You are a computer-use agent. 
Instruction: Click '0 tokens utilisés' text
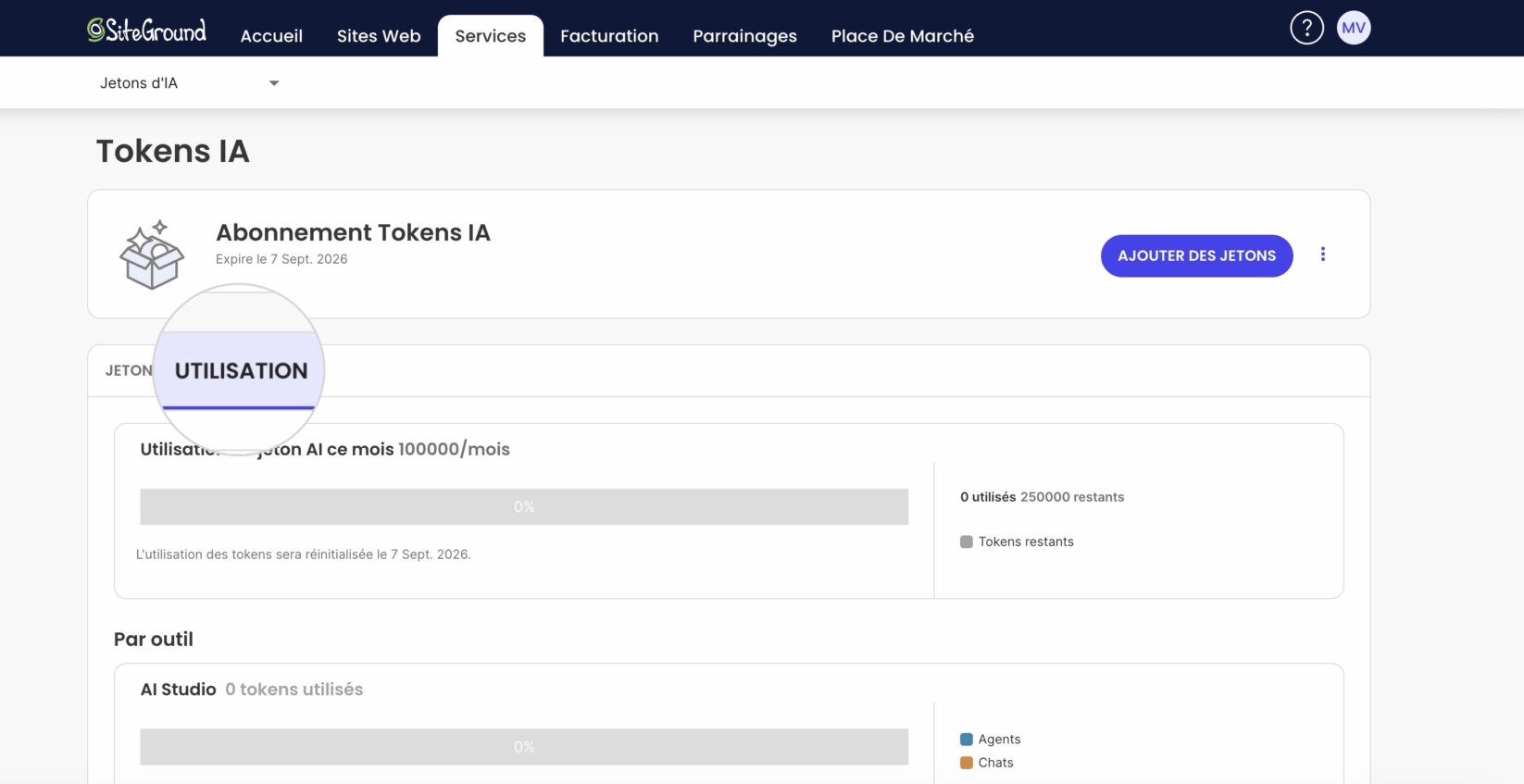pyautogui.click(x=294, y=690)
